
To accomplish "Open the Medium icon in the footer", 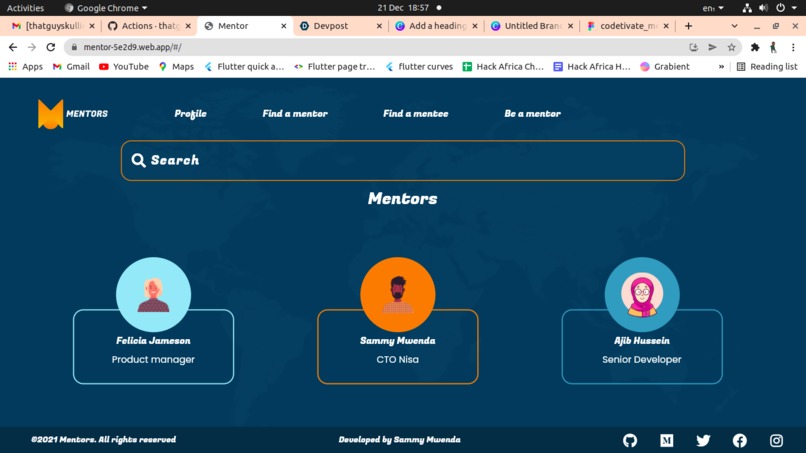I will pos(666,440).
